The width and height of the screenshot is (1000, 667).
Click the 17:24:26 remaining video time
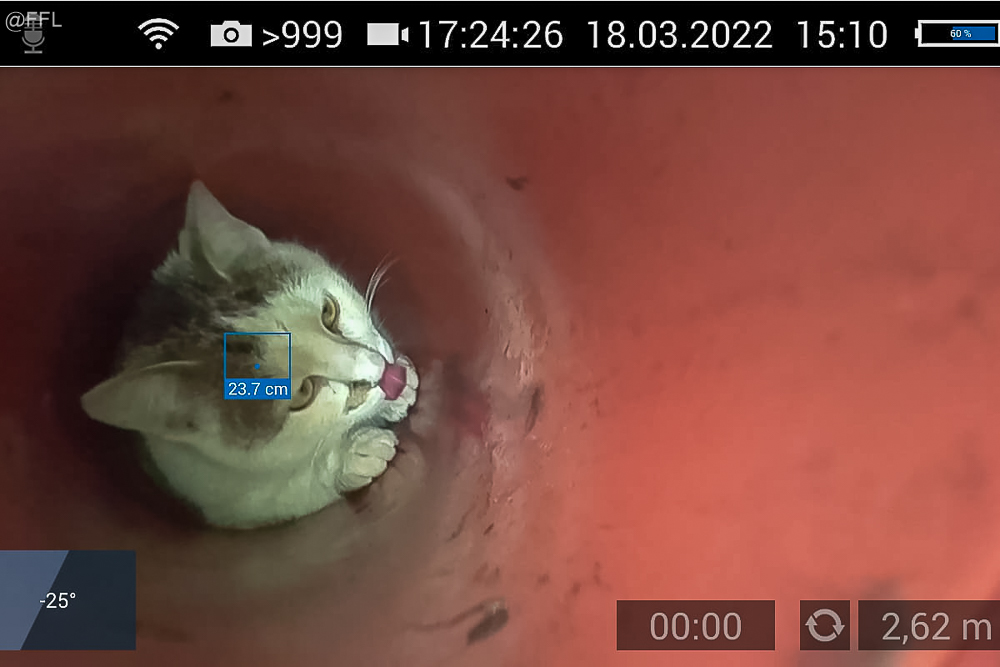490,36
